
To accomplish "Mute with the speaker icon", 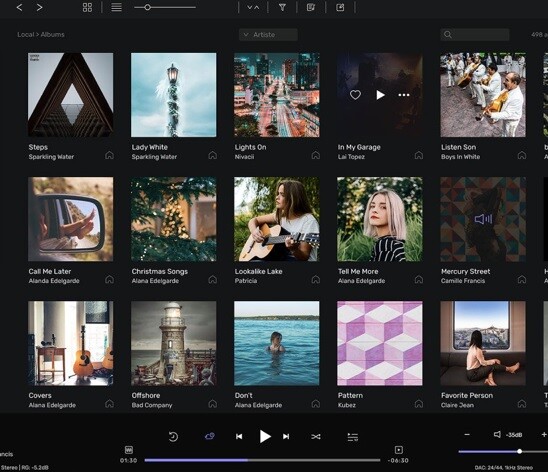I will pos(497,434).
